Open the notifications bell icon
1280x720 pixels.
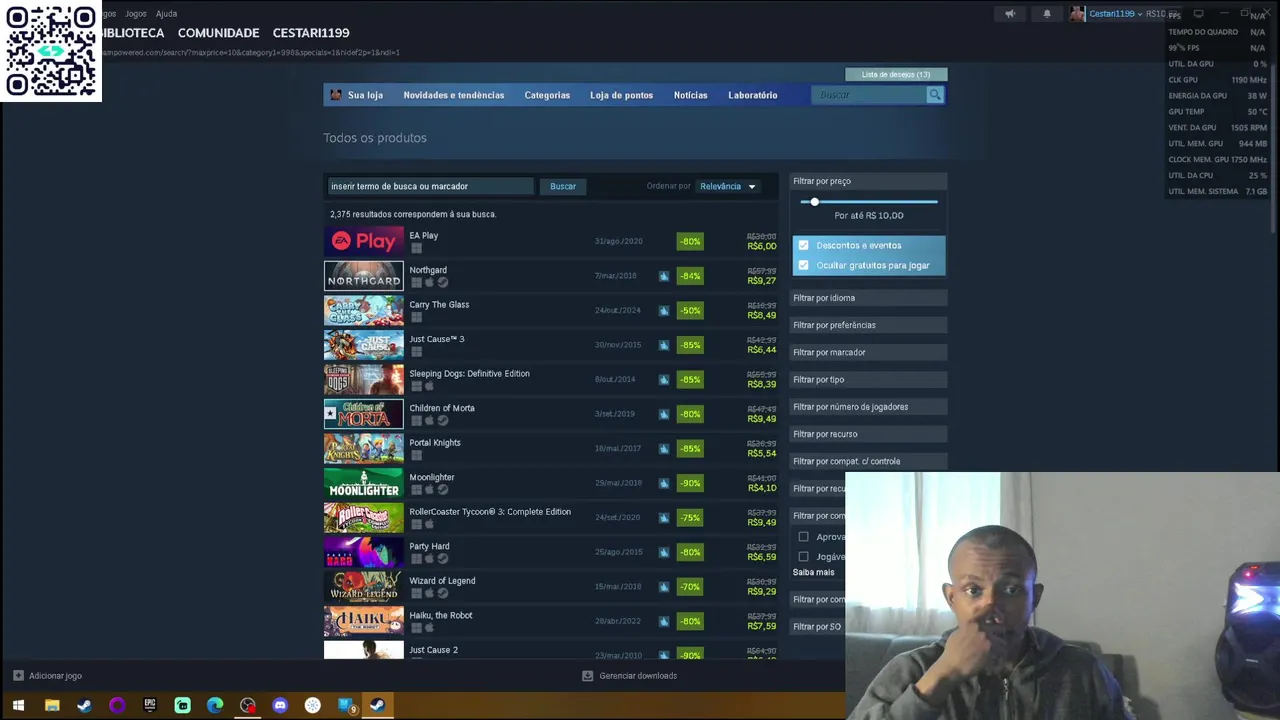(x=1047, y=14)
